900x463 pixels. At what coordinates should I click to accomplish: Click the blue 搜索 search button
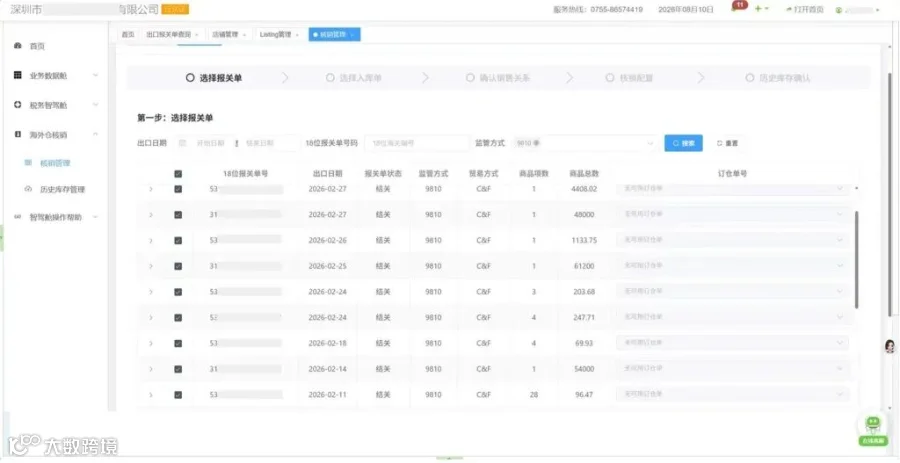tap(683, 143)
